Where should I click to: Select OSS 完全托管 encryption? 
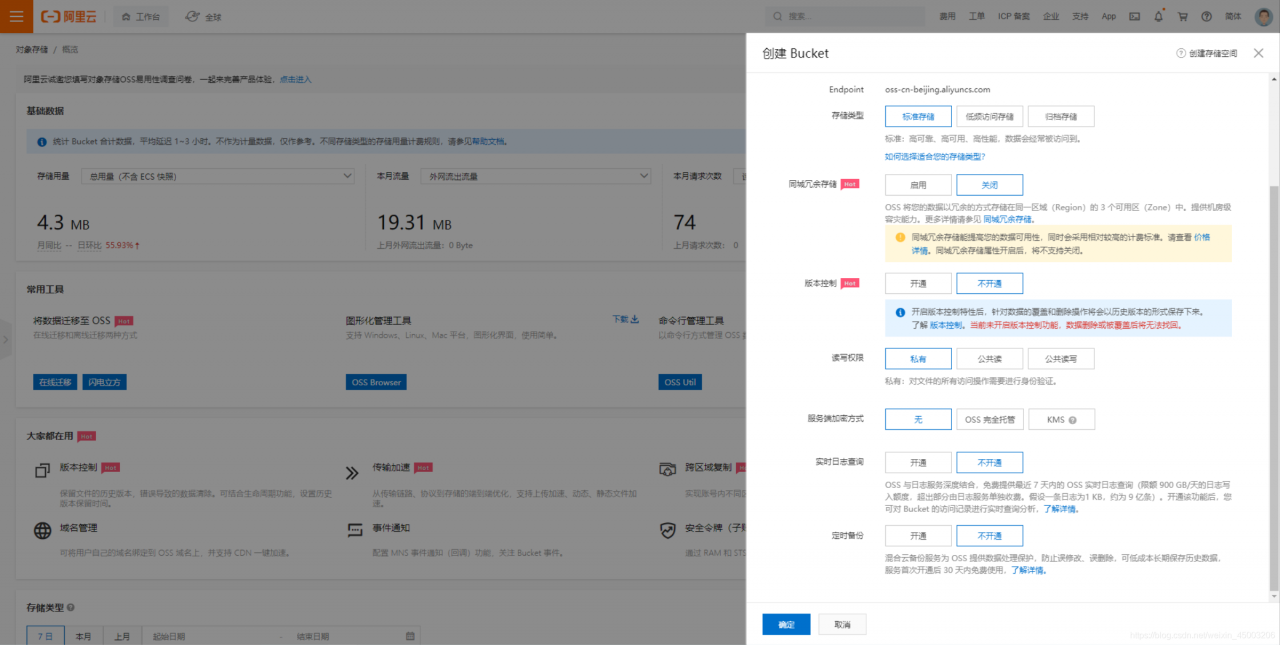pyautogui.click(x=989, y=420)
